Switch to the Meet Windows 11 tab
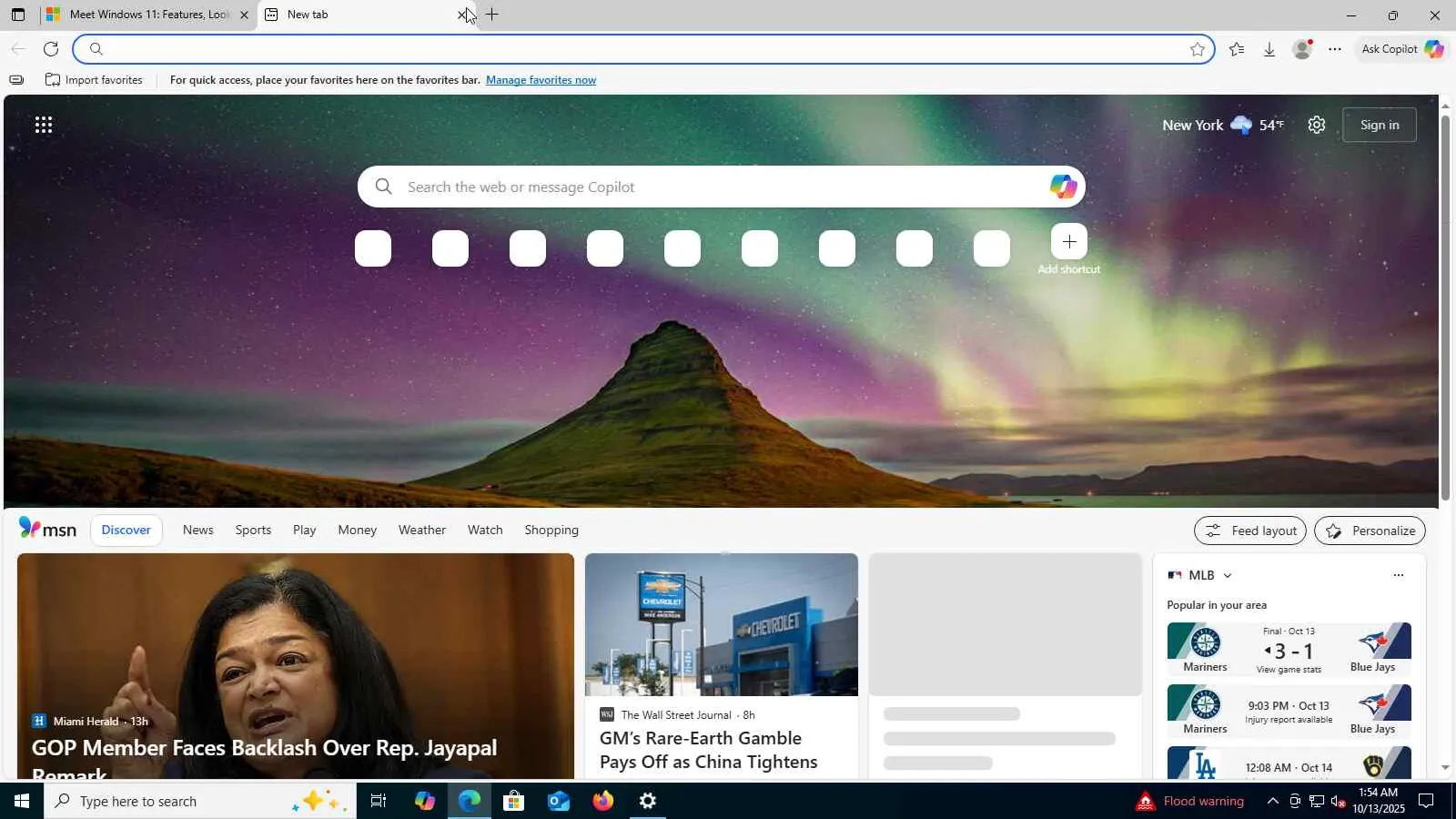Image resolution: width=1456 pixels, height=819 pixels. 149,15
